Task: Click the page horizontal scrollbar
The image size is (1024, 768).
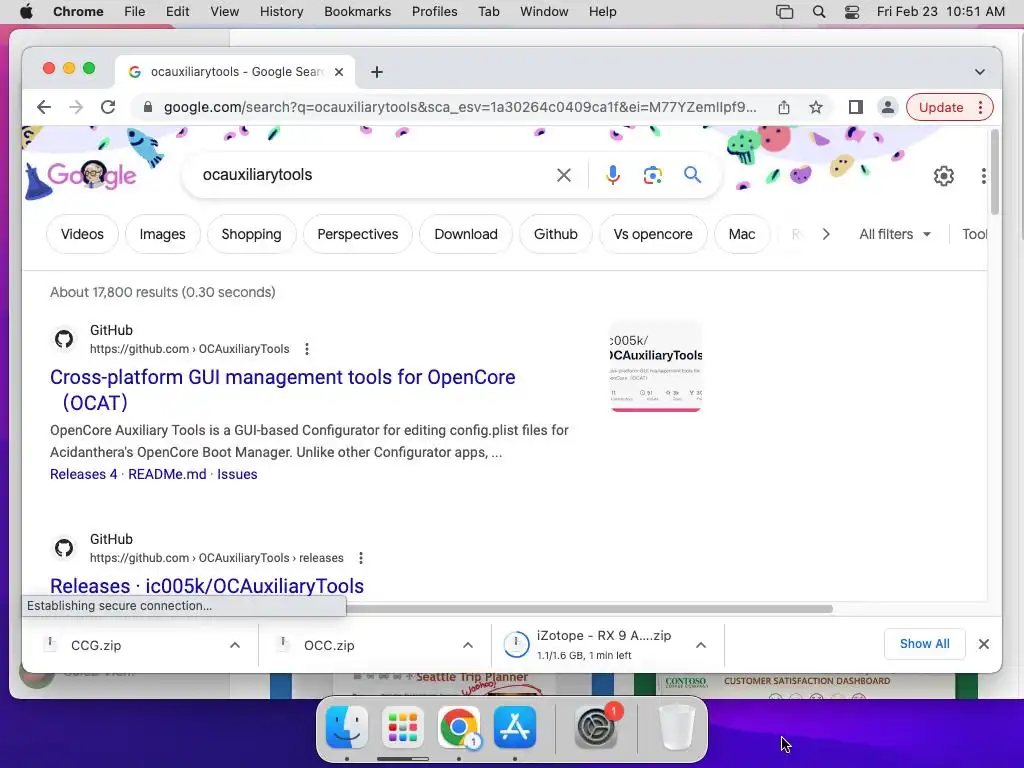Action: pyautogui.click(x=588, y=609)
